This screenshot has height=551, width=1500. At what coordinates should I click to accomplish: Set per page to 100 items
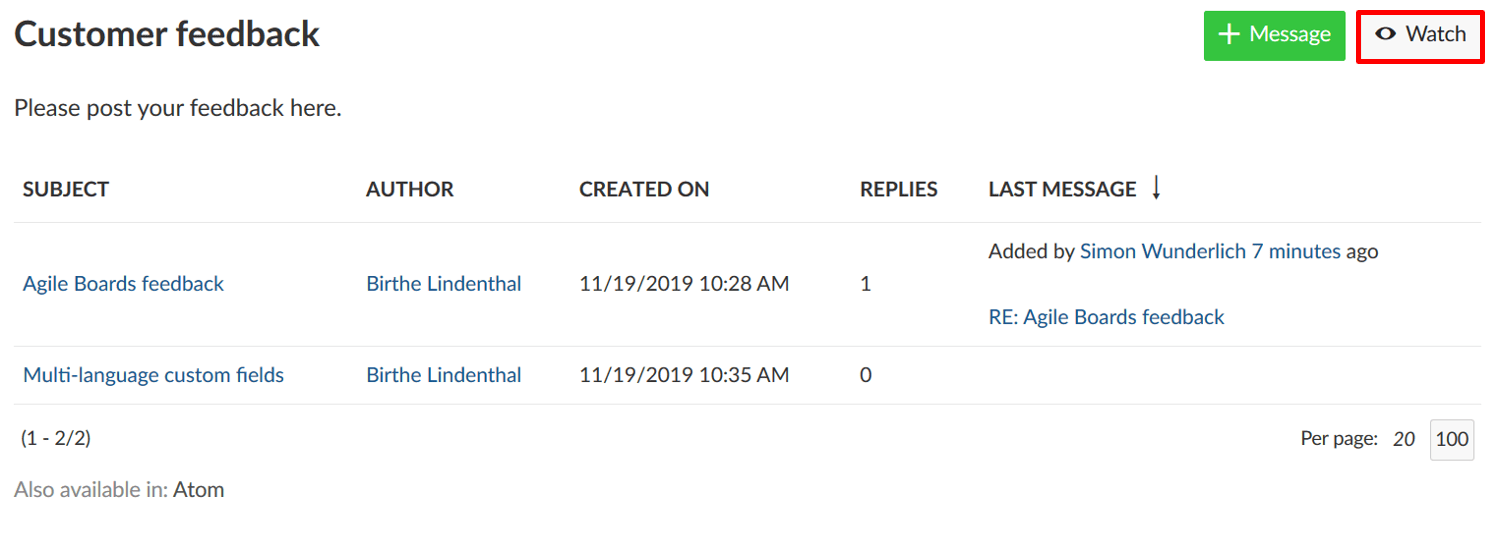[x=1452, y=439]
